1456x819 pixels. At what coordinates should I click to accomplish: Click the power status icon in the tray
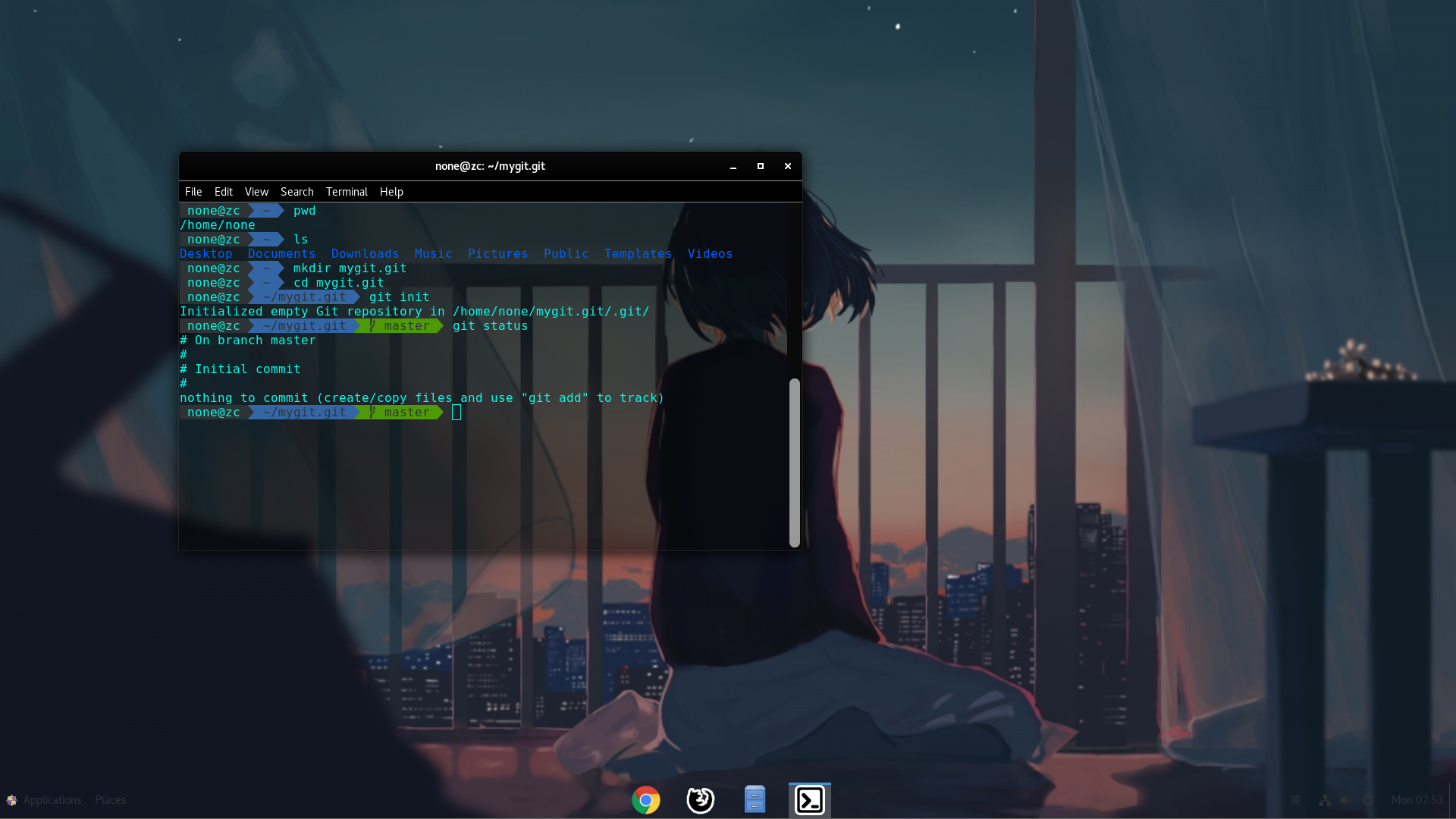(1367, 800)
